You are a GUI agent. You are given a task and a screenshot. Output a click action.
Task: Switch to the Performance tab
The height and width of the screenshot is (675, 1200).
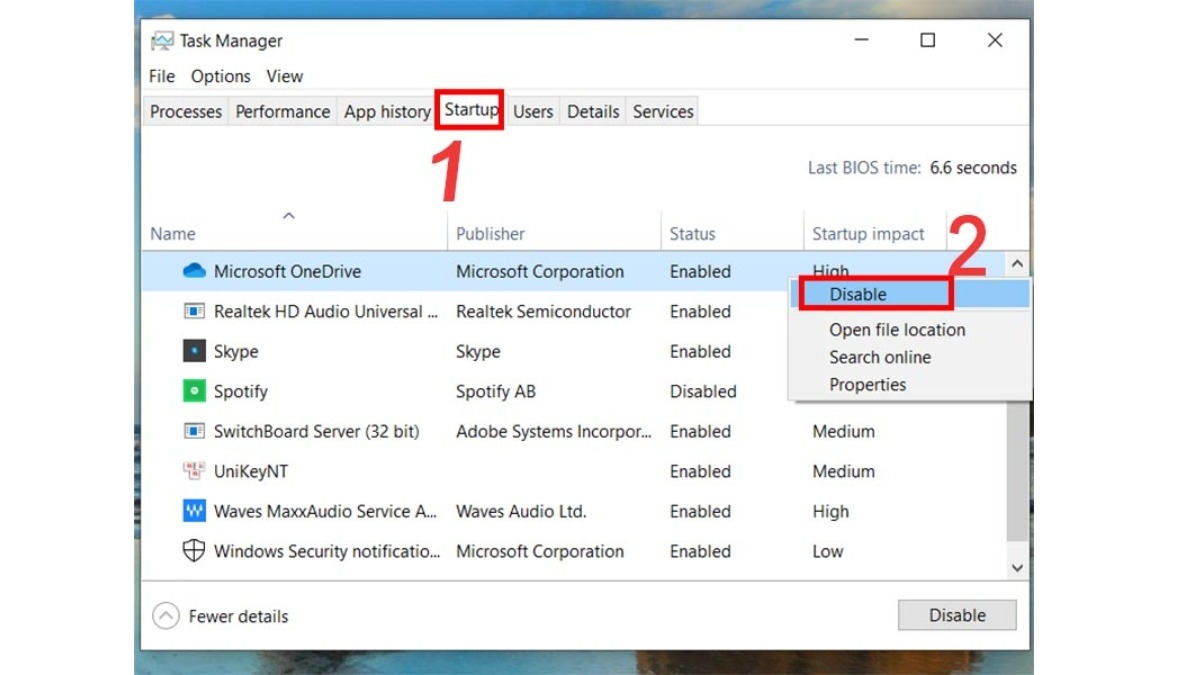coord(283,112)
